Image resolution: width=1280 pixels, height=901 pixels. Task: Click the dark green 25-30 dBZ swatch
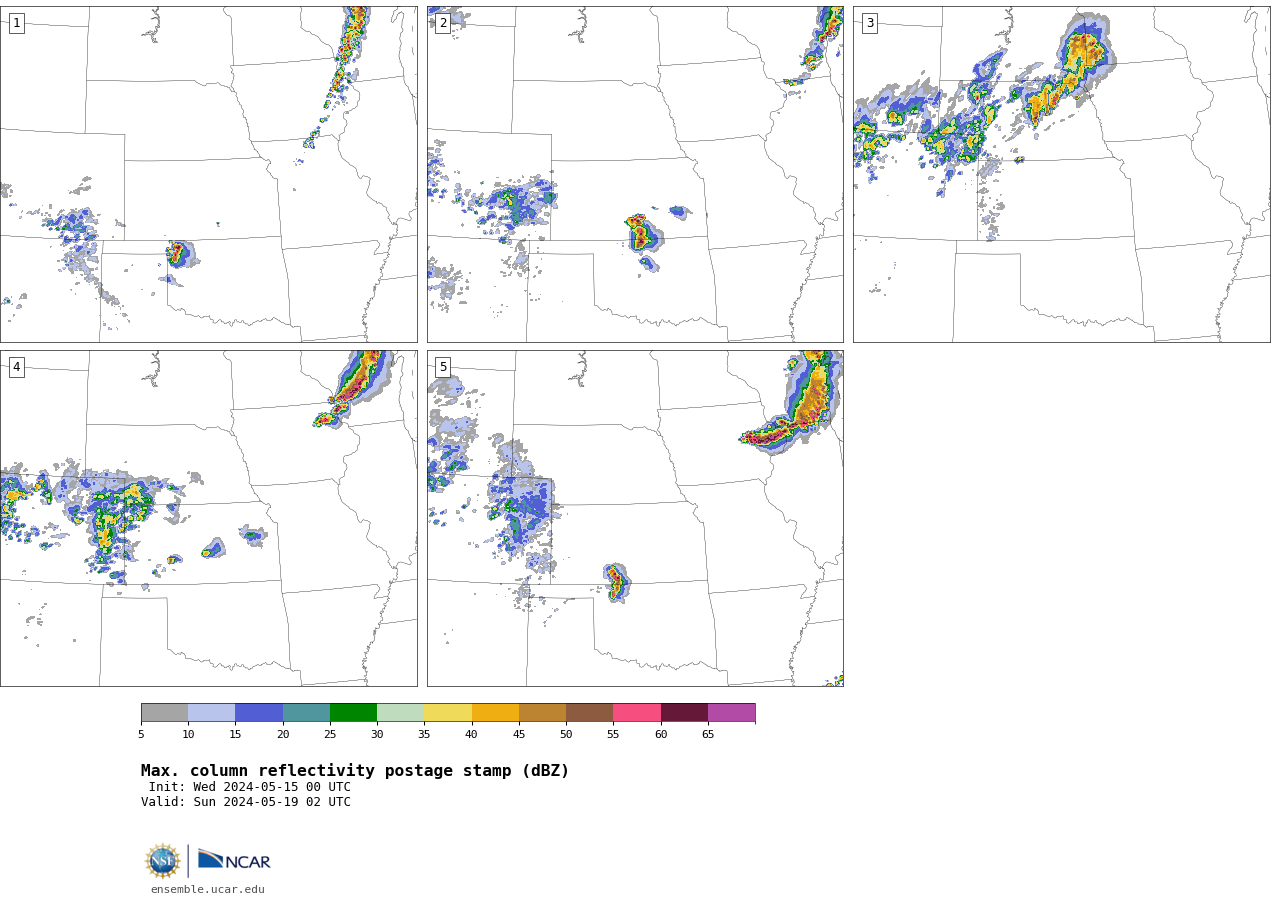(353, 712)
